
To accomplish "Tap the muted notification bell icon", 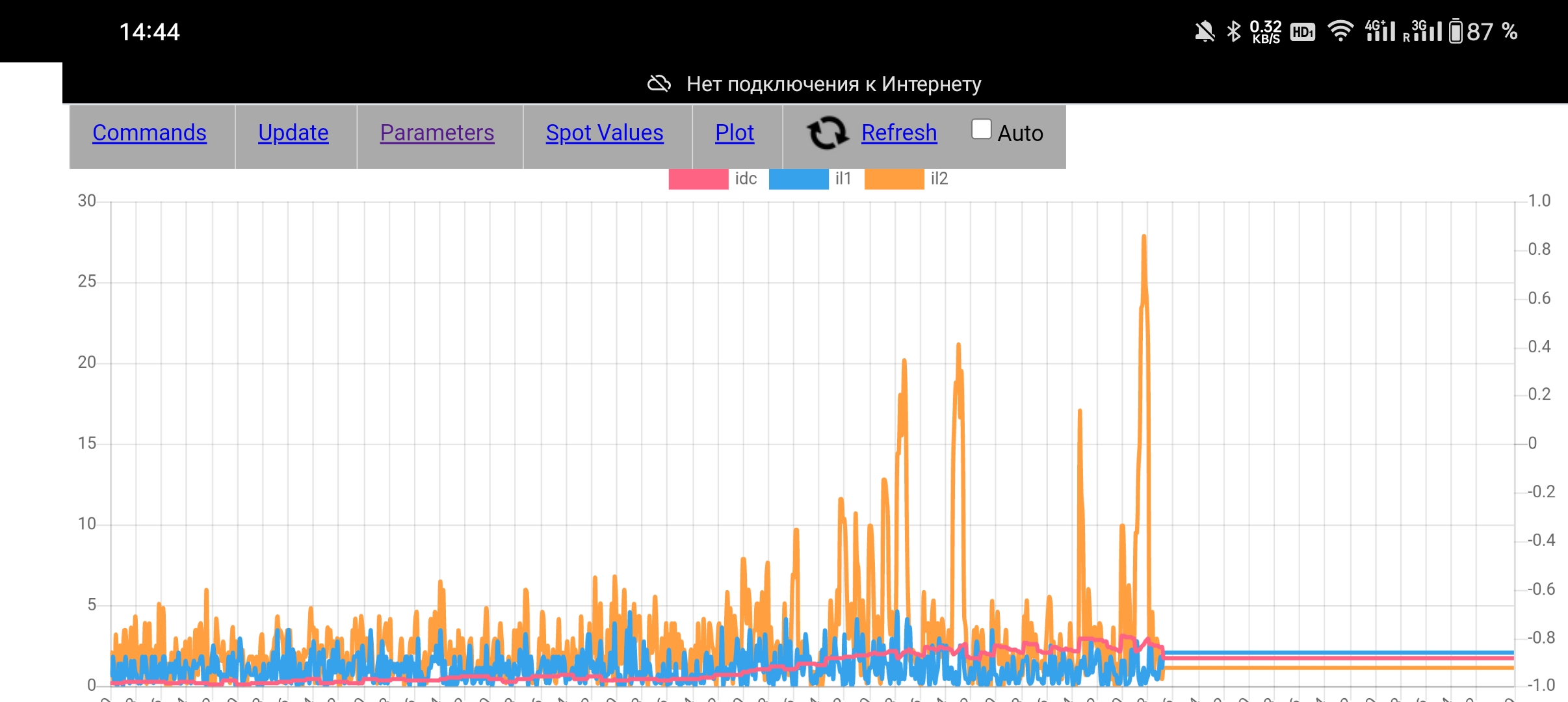I will click(1204, 31).
